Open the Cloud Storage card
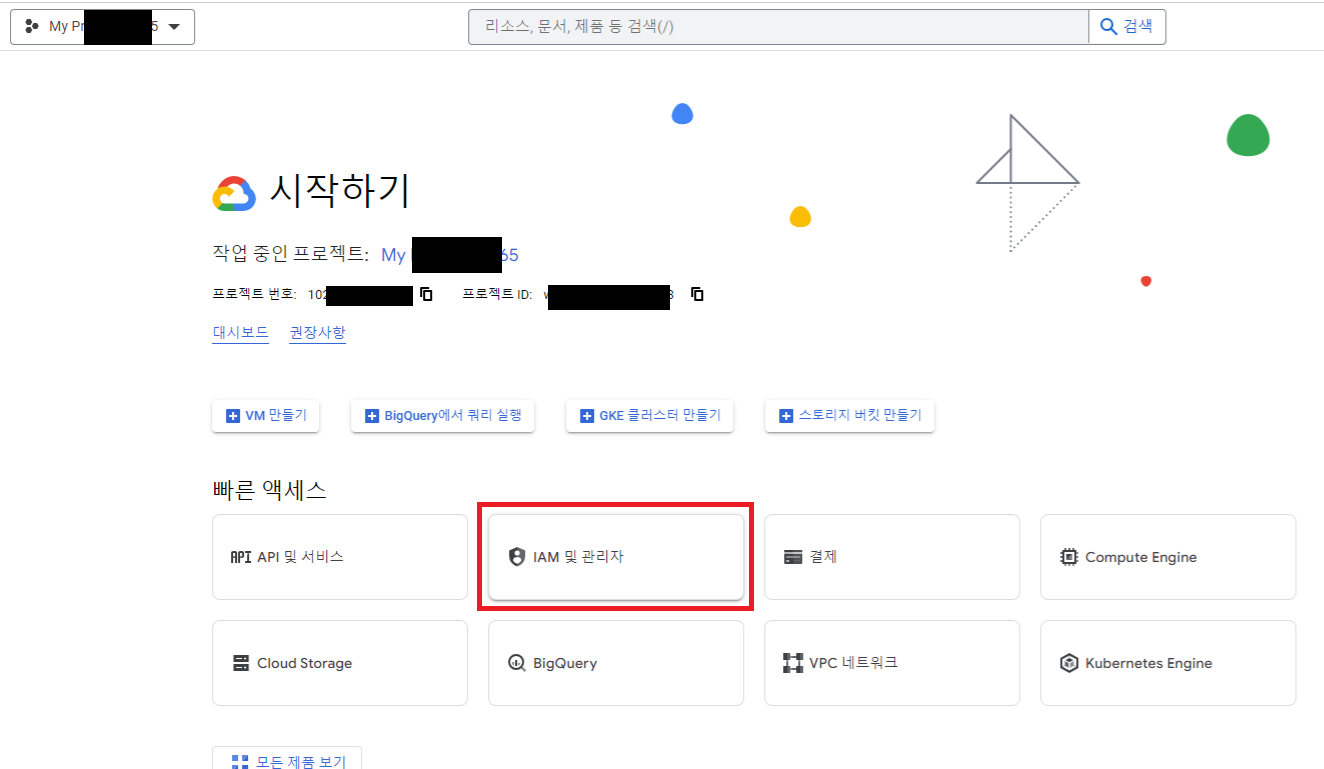The width and height of the screenshot is (1324, 769). pyautogui.click(x=340, y=663)
